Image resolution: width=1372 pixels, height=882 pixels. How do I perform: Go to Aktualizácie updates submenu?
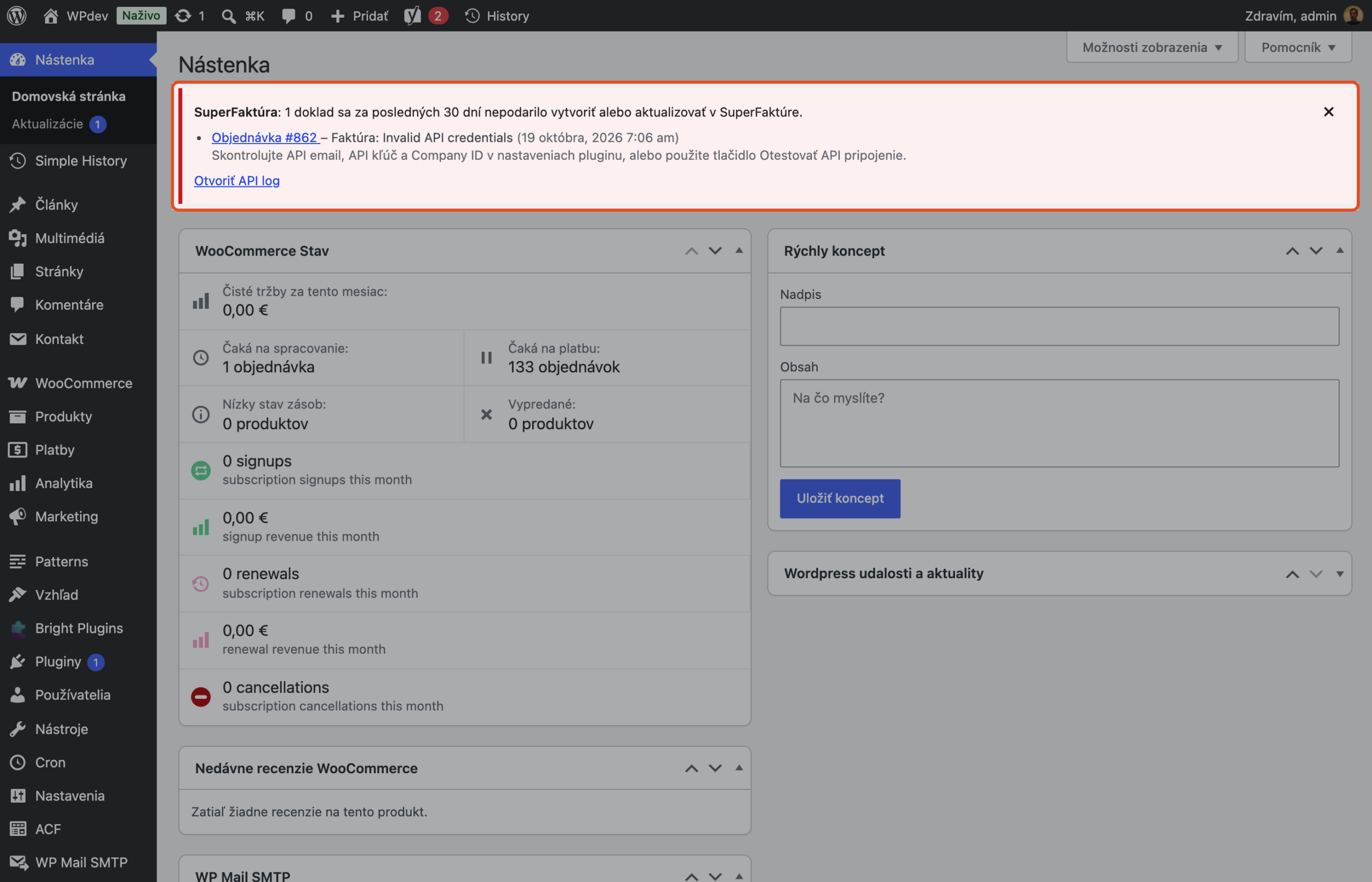coord(58,124)
